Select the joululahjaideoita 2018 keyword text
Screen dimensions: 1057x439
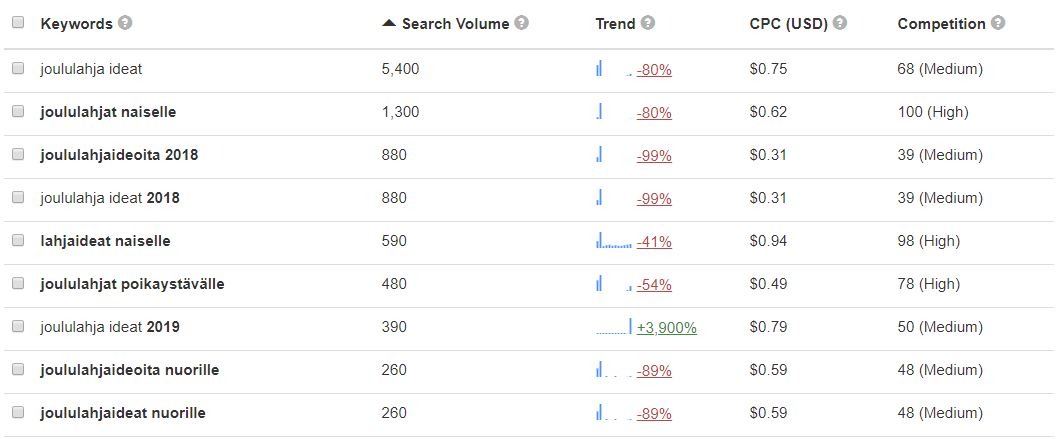coord(119,155)
